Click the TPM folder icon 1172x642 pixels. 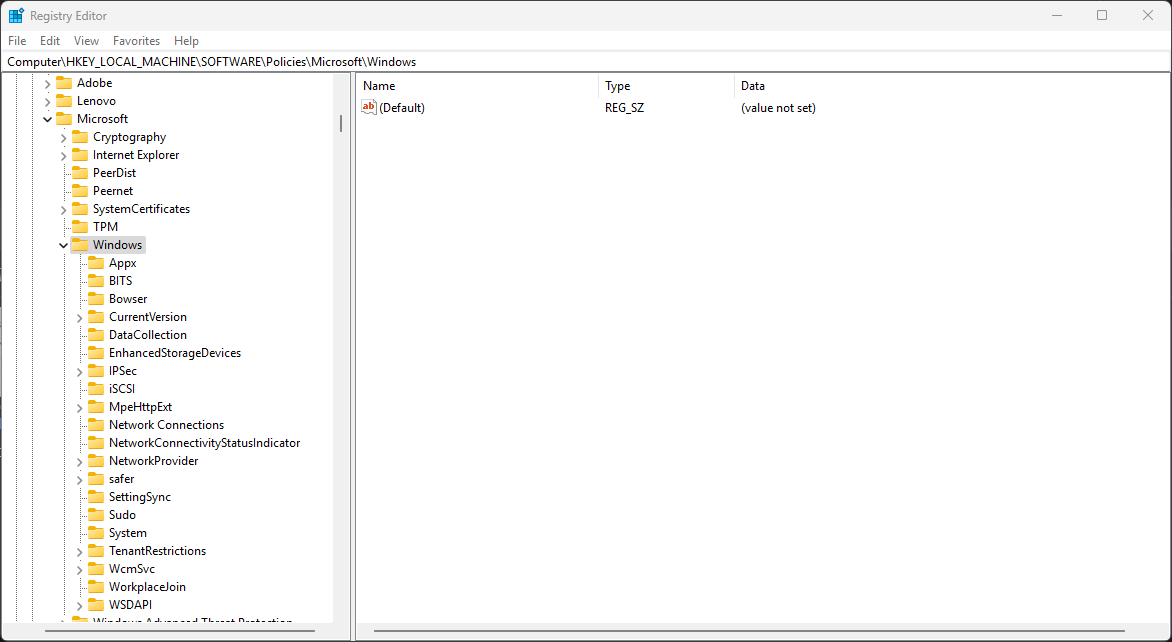point(80,227)
